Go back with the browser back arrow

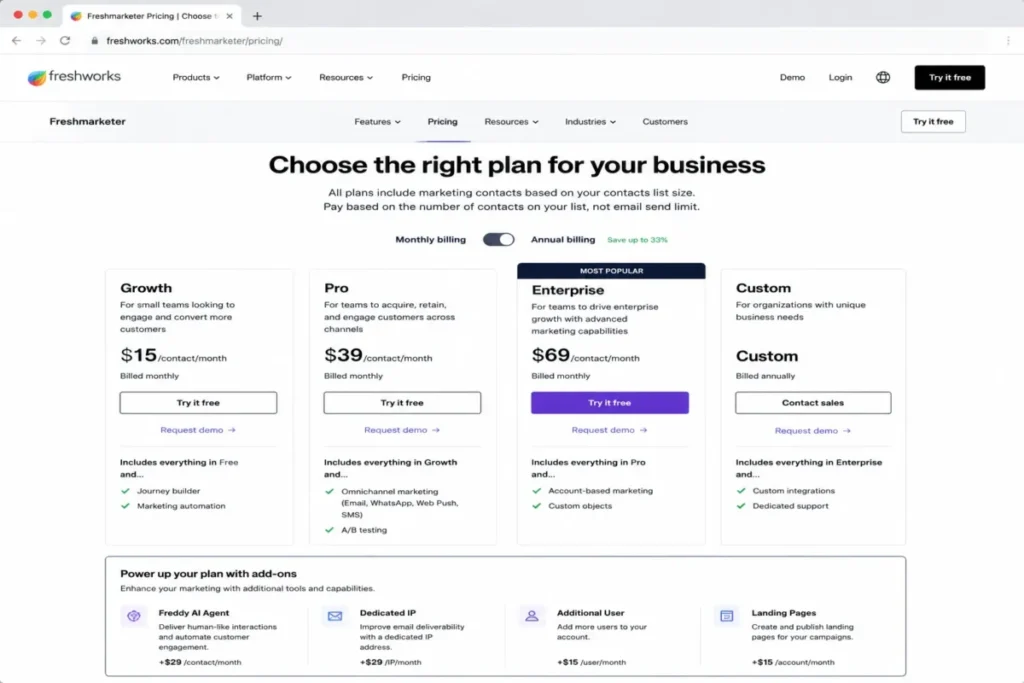point(16,40)
